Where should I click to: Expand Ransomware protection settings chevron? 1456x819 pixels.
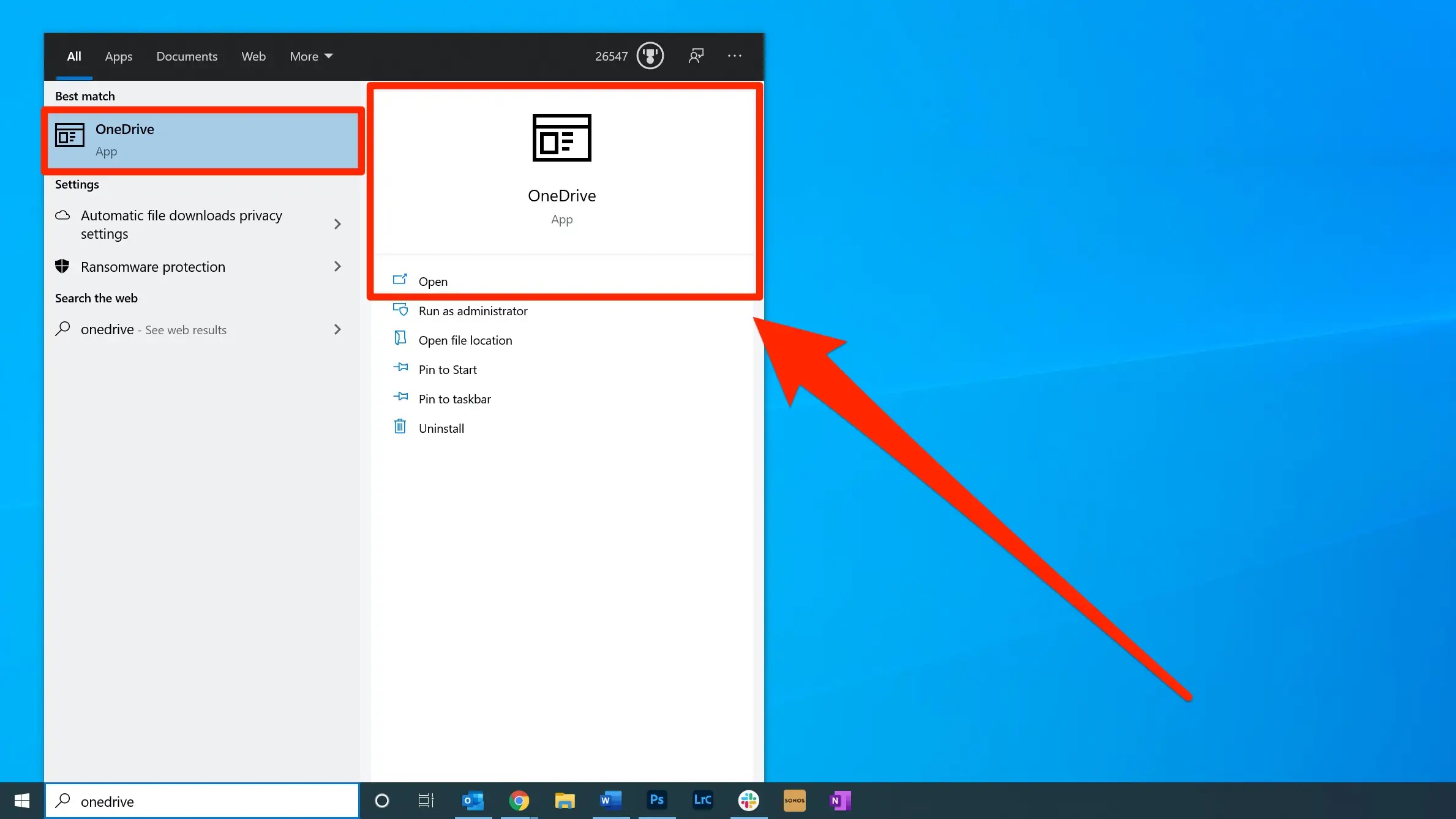pos(337,266)
